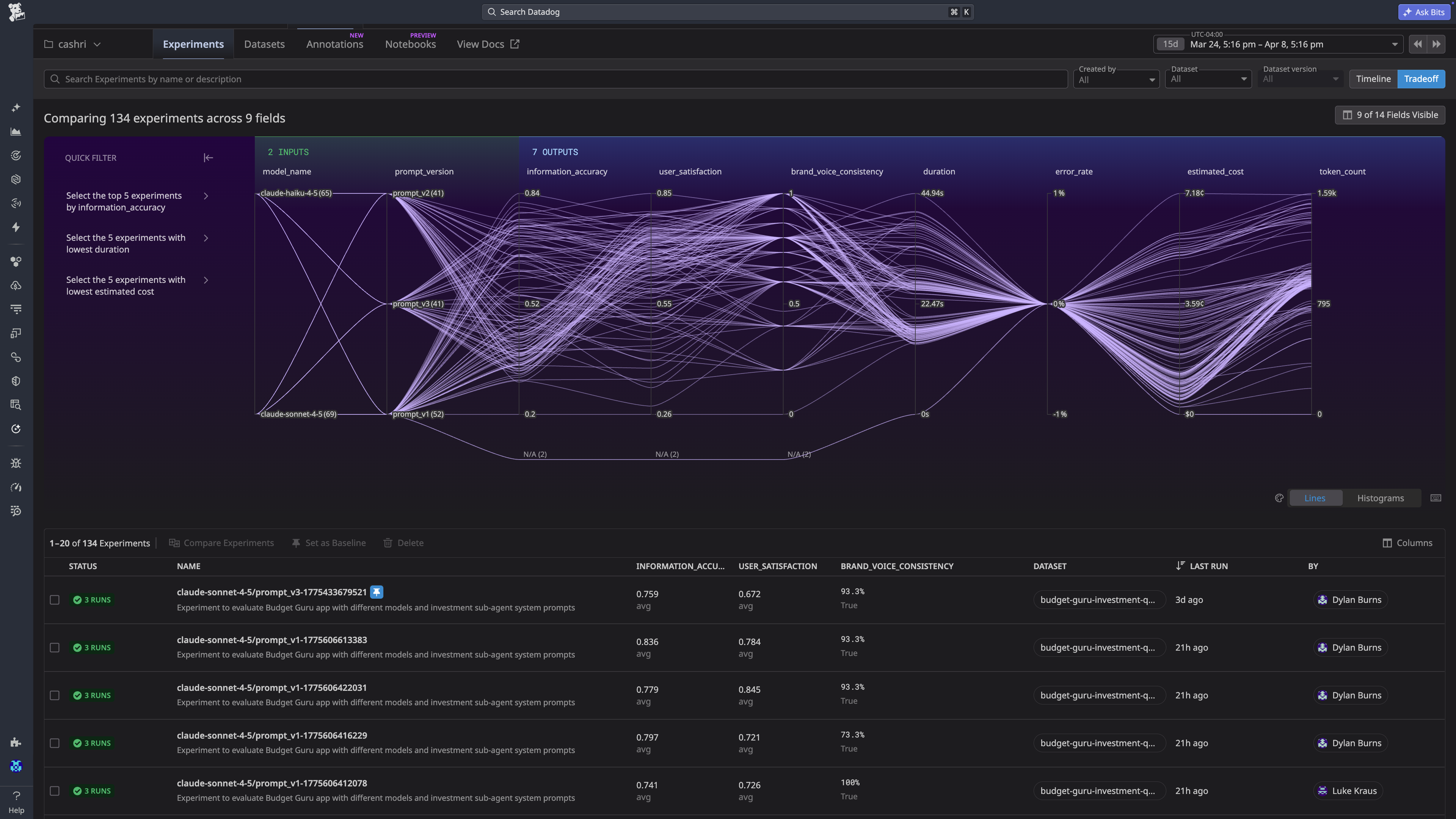The height and width of the screenshot is (819, 1456).
Task: Select the Dashboards icon in the left sidebar
Action: [16, 131]
